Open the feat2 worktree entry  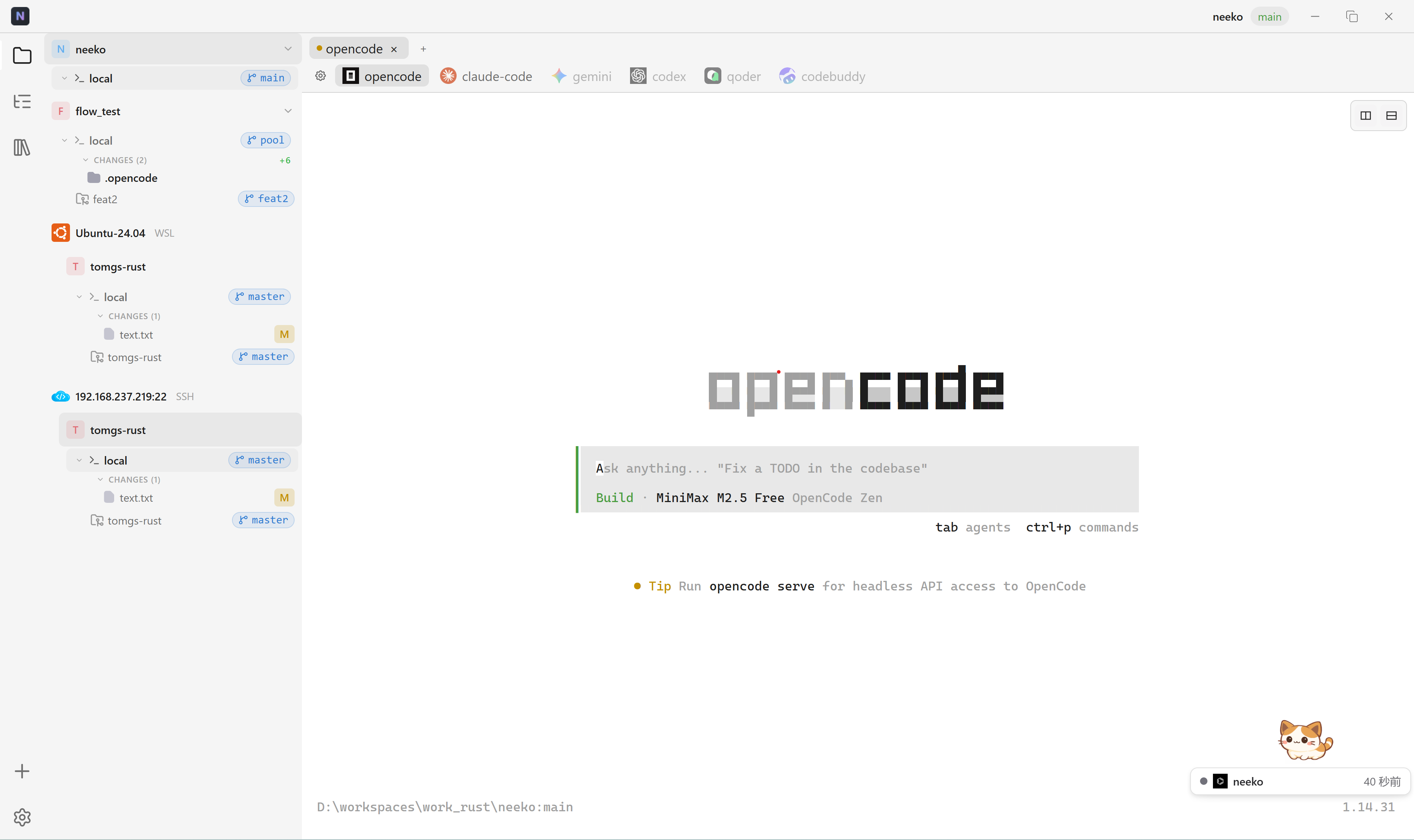coord(97,199)
